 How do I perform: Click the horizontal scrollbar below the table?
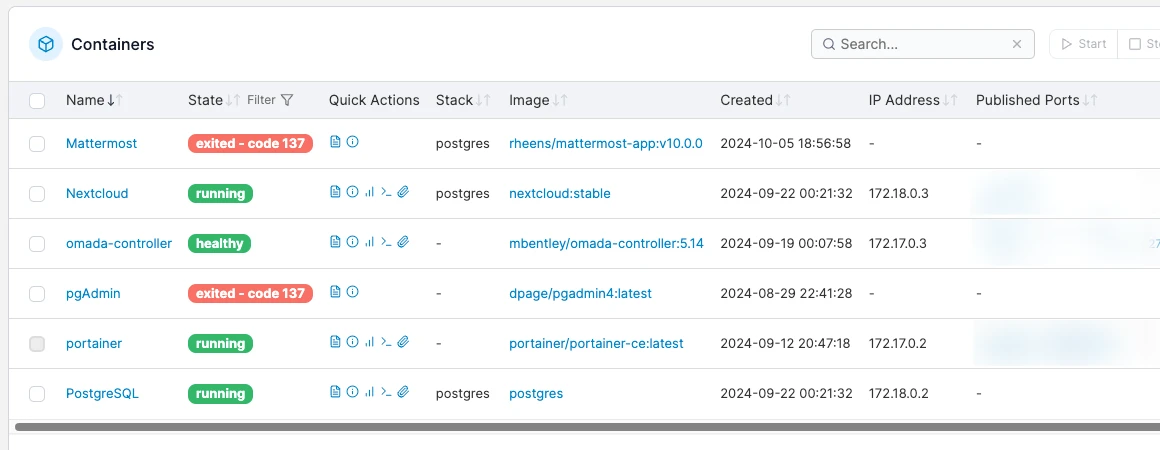click(x=580, y=427)
